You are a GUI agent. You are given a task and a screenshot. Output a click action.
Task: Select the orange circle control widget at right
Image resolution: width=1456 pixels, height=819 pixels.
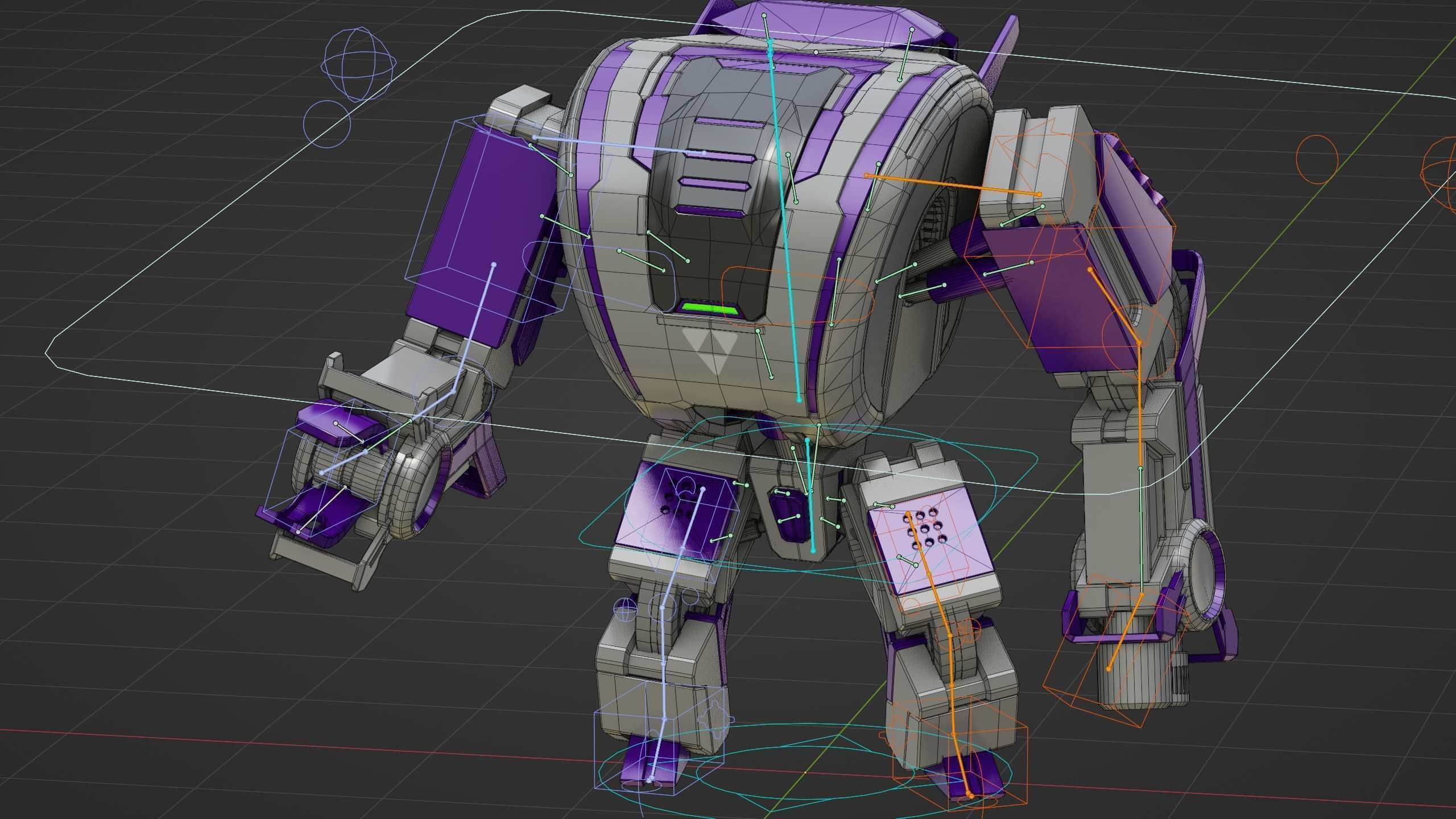[x=1317, y=159]
